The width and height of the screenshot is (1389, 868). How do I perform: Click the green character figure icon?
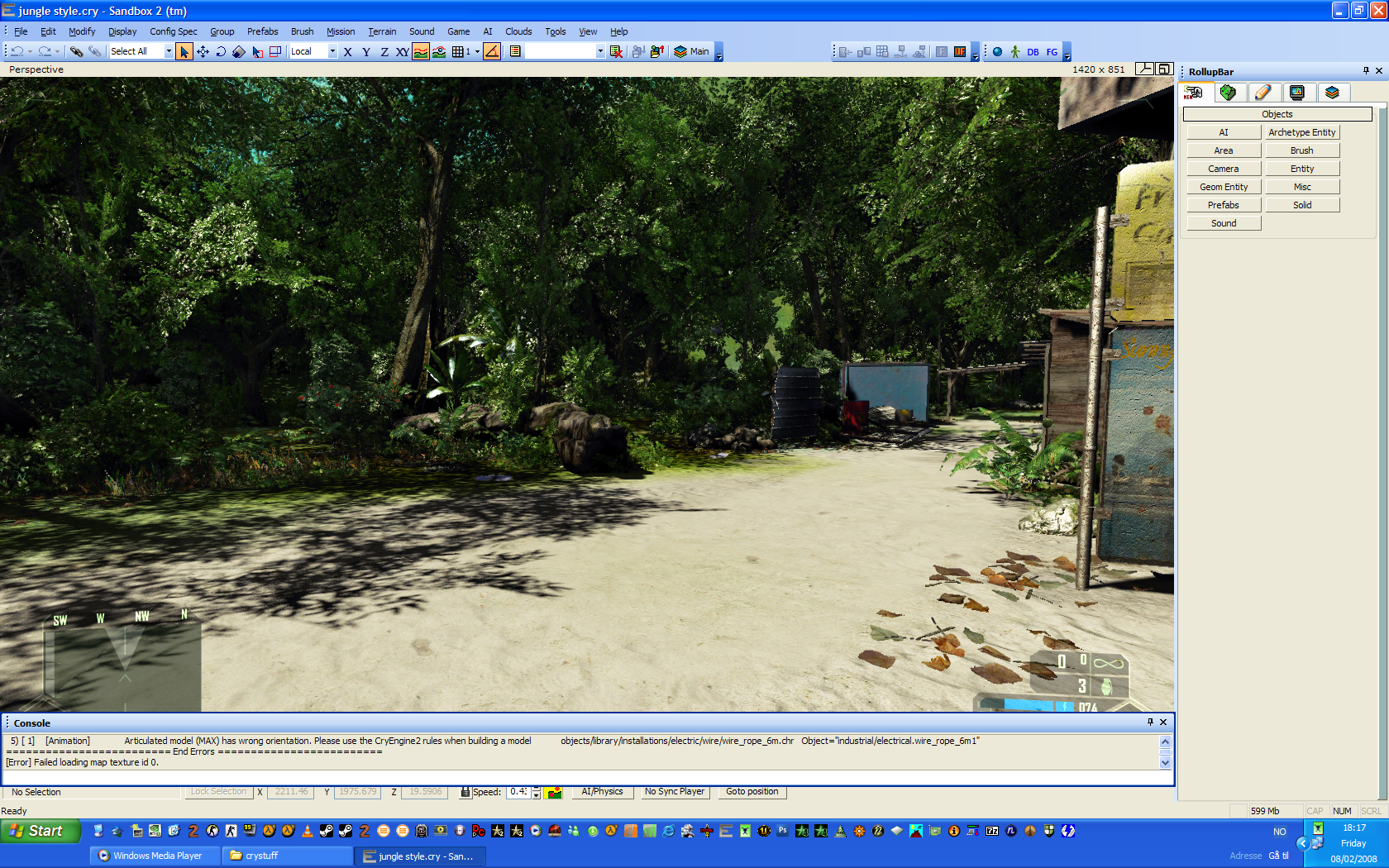(1015, 51)
